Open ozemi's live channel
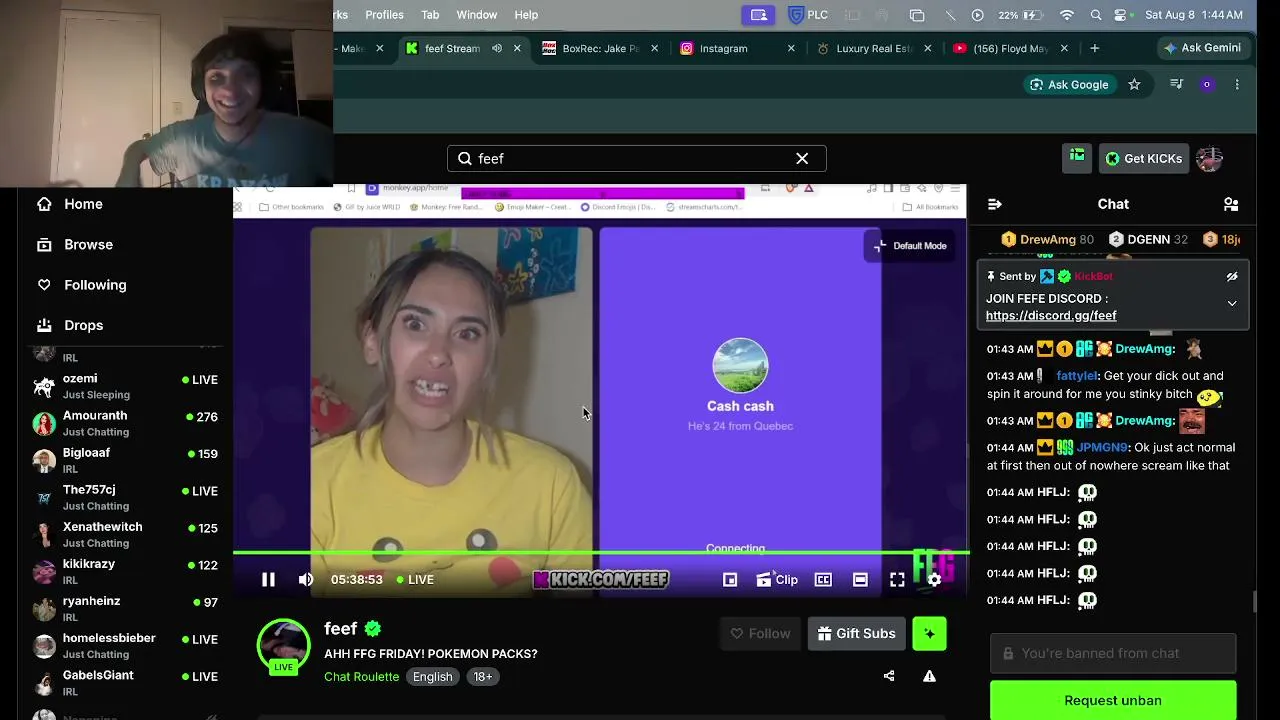 [x=125, y=386]
